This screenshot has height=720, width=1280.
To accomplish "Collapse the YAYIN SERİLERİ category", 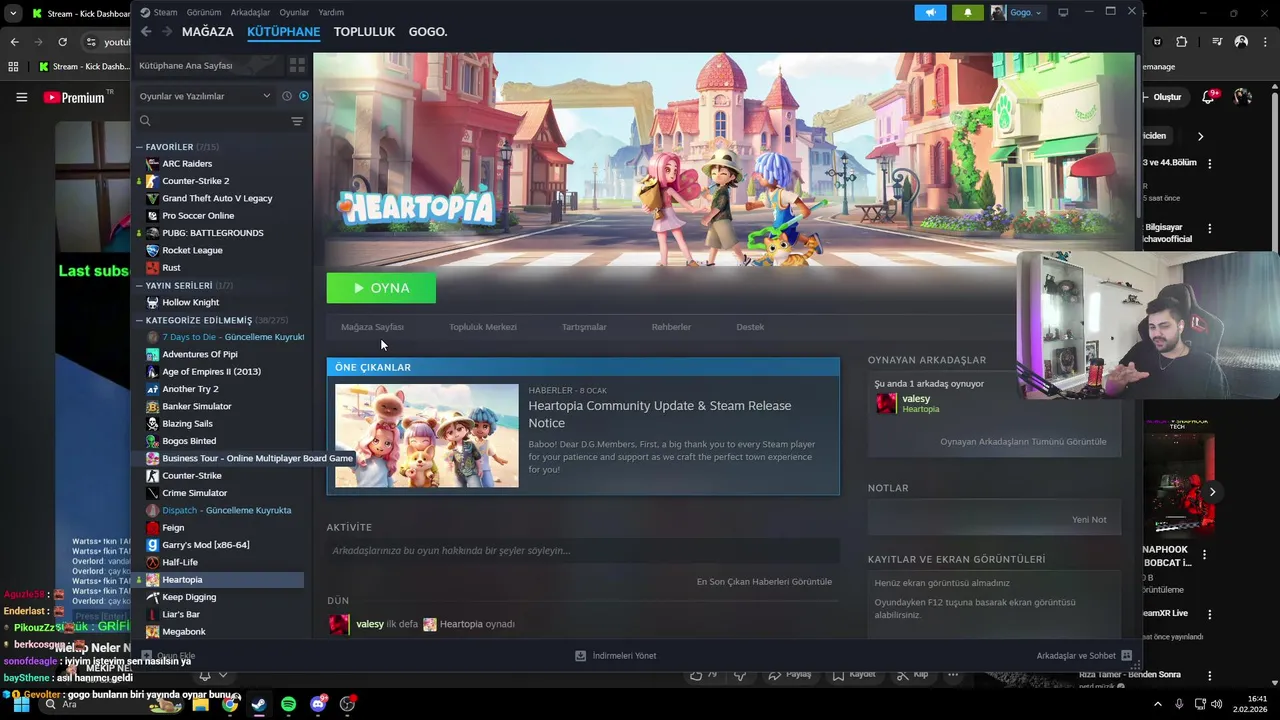I will click(x=140, y=285).
